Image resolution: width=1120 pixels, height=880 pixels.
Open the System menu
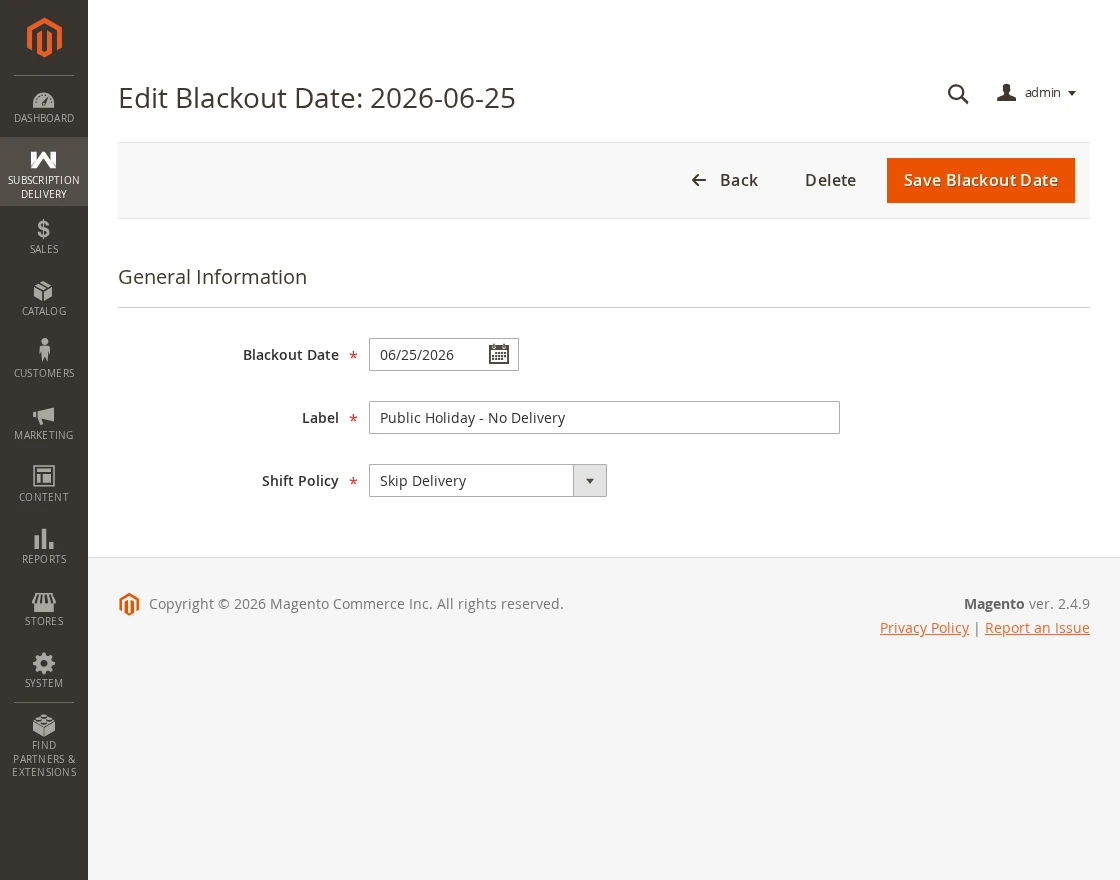click(44, 672)
